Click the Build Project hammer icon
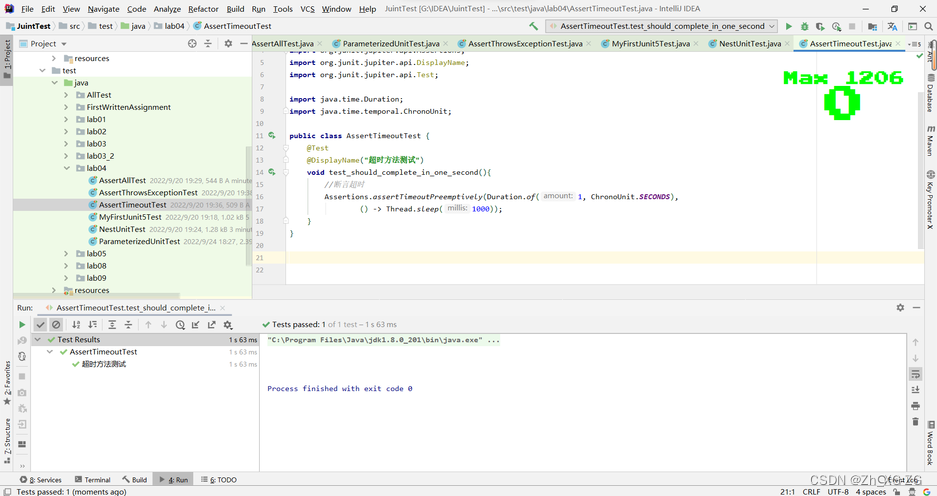 (x=533, y=26)
